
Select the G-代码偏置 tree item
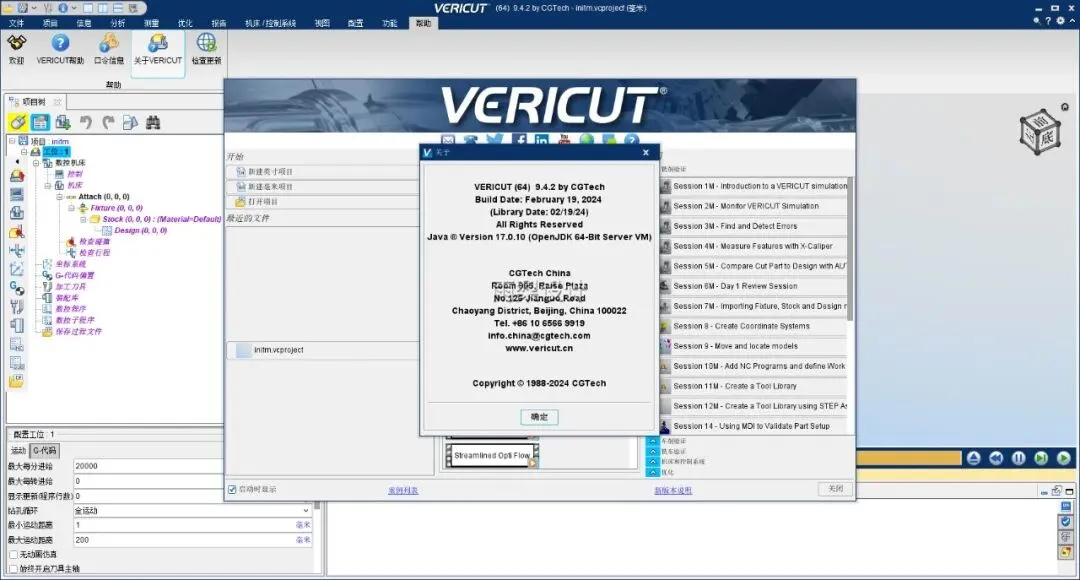point(75,276)
